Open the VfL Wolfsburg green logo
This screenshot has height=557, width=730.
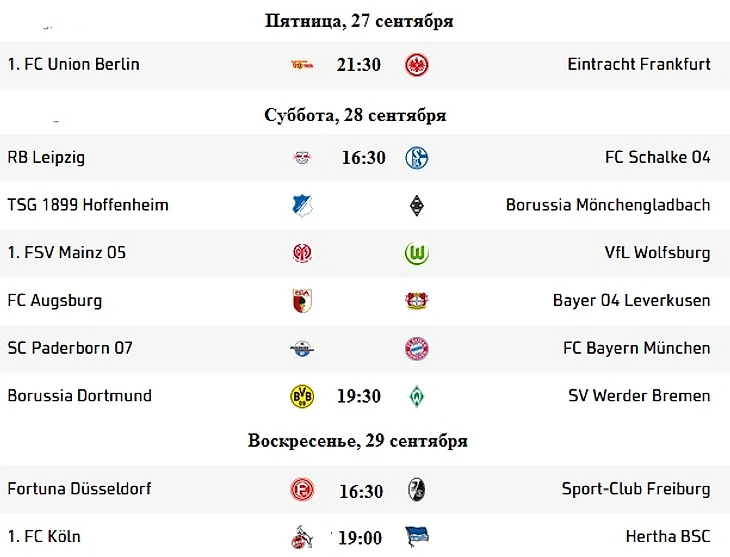417,253
